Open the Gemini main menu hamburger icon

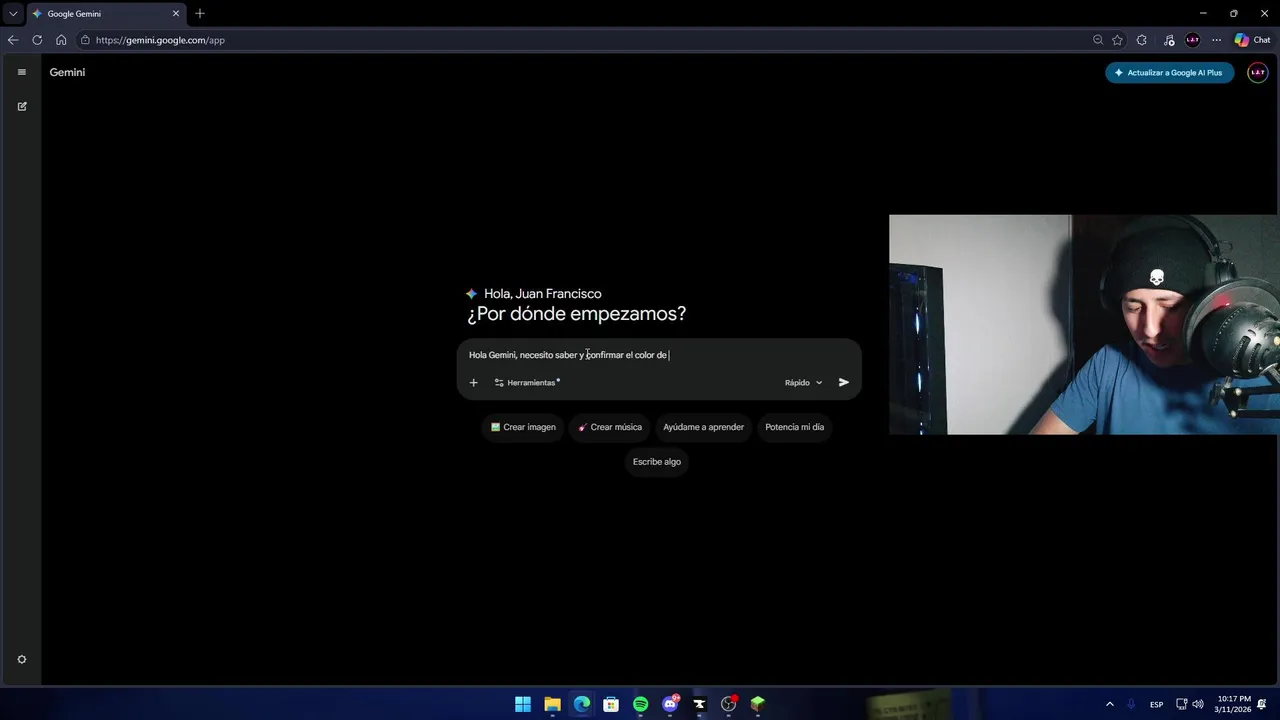22,72
